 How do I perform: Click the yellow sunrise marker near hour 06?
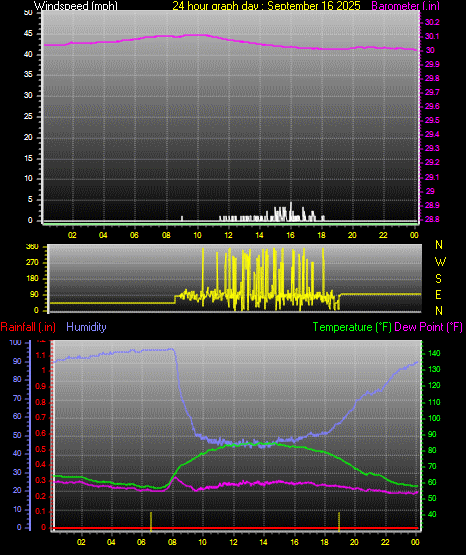click(x=151, y=521)
